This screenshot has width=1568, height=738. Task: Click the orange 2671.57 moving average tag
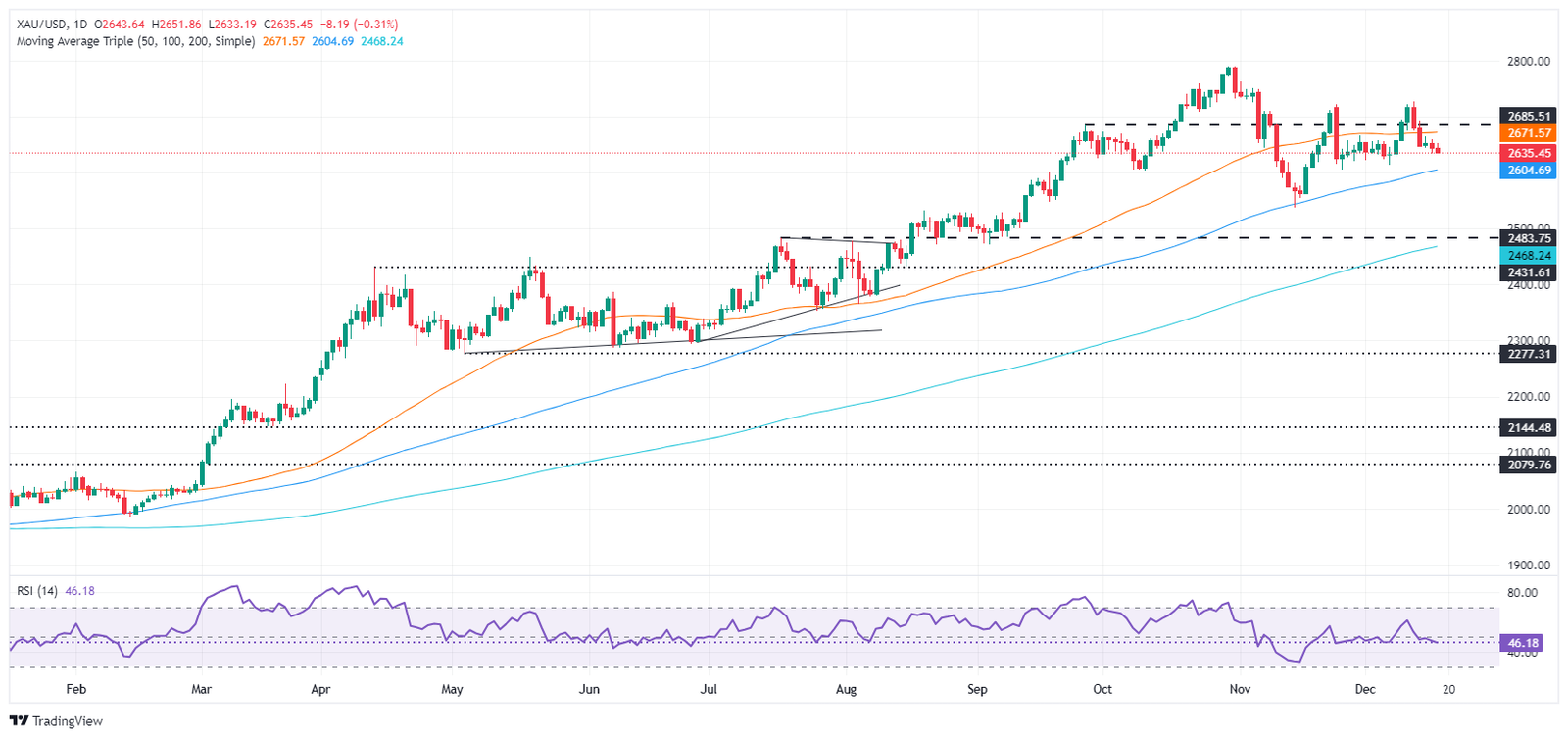1529,133
